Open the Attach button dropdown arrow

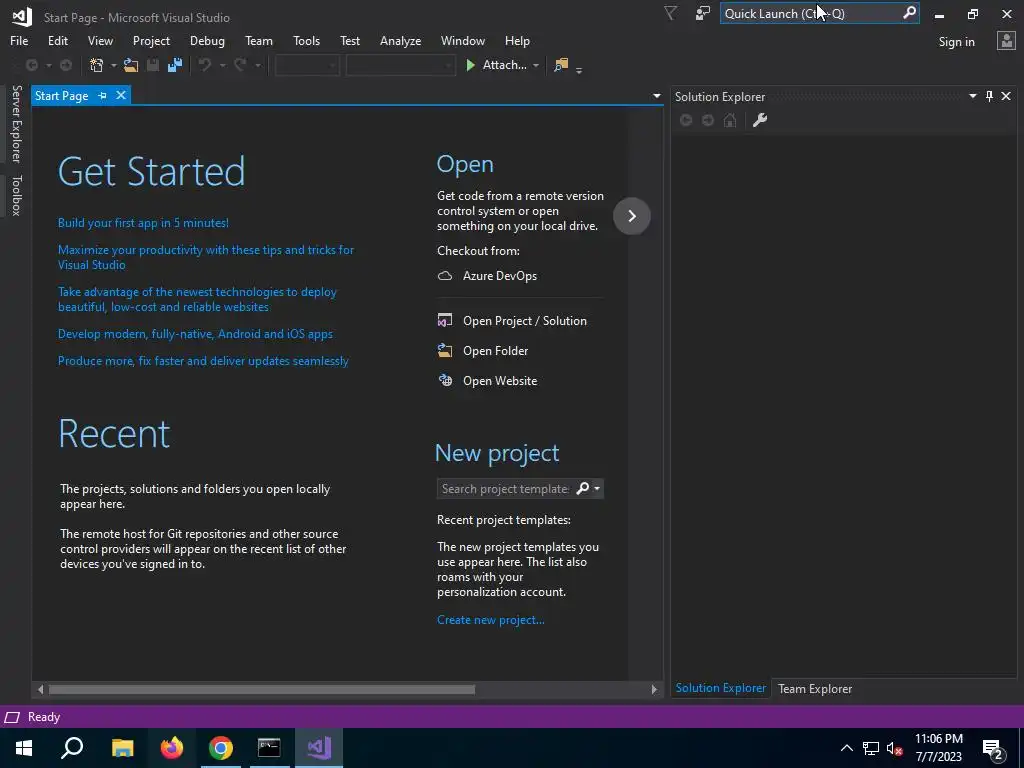[x=536, y=65]
